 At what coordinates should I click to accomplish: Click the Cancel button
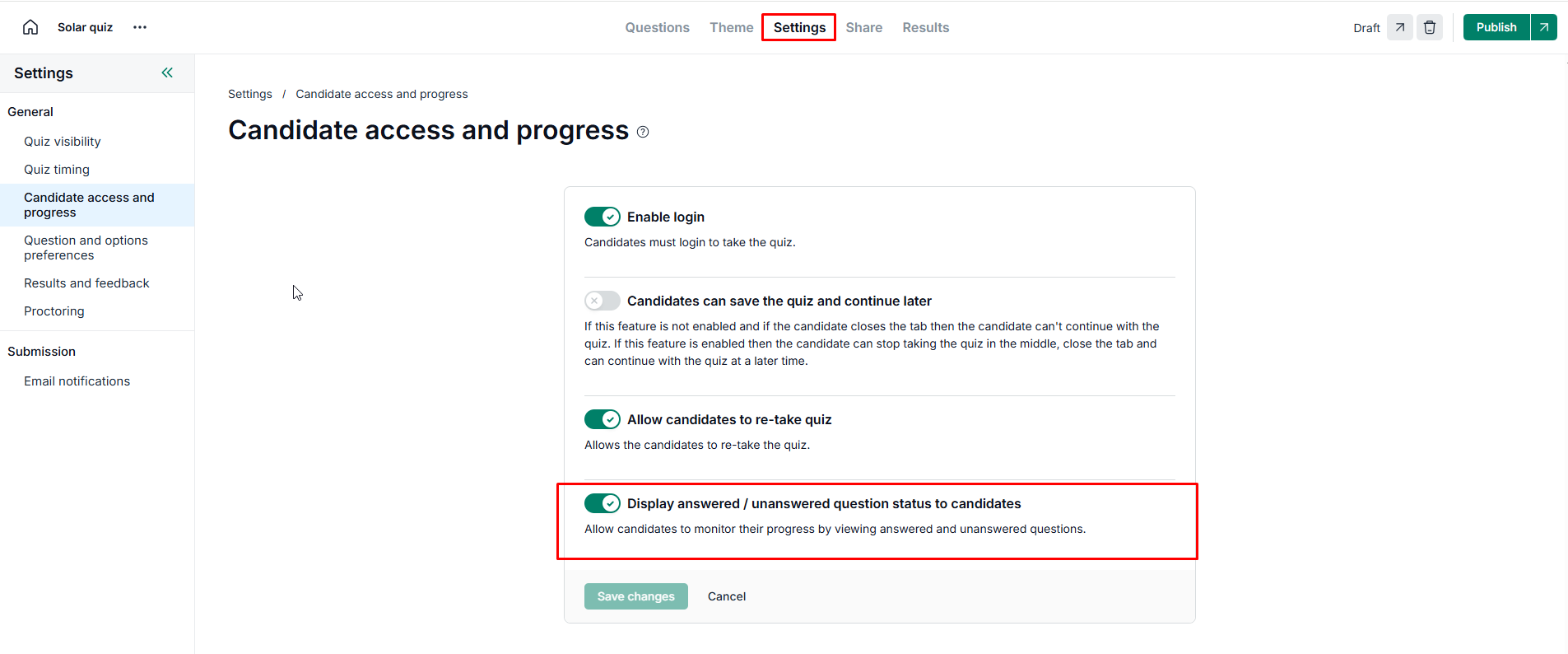pos(726,596)
